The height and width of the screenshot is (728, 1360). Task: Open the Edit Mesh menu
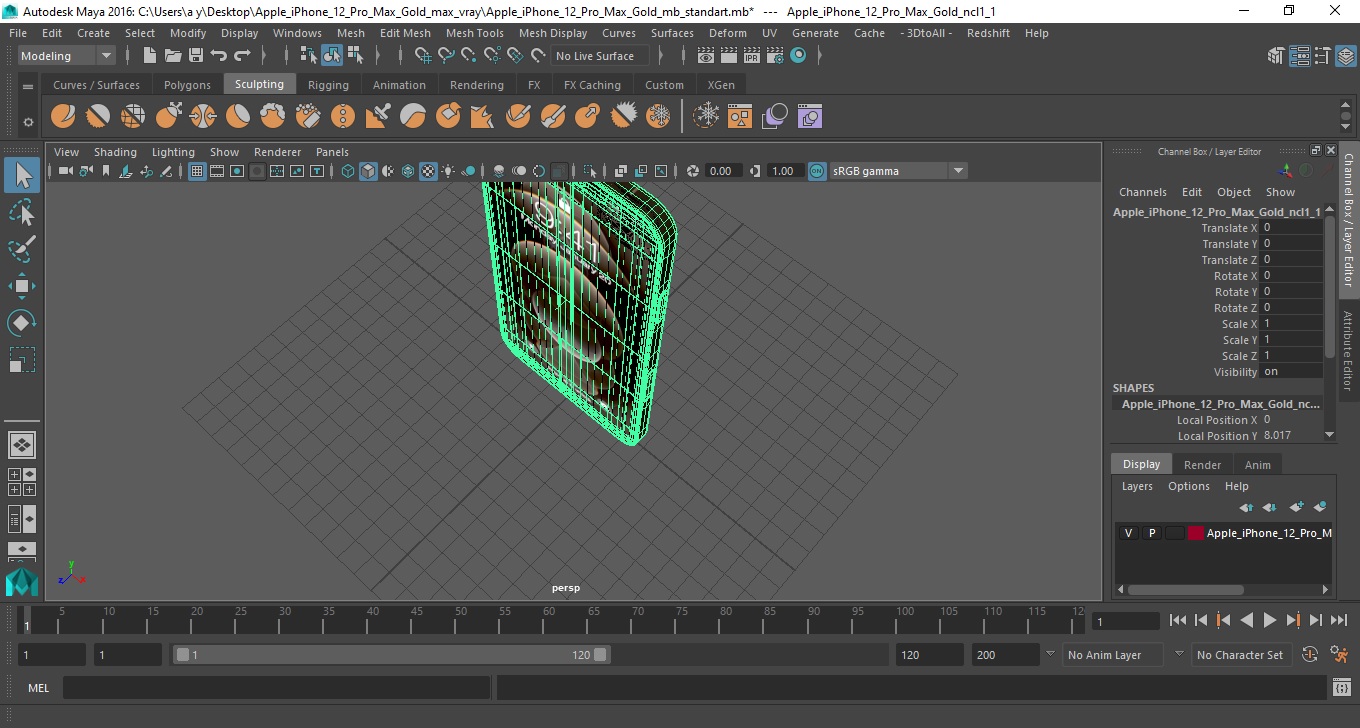[x=405, y=33]
